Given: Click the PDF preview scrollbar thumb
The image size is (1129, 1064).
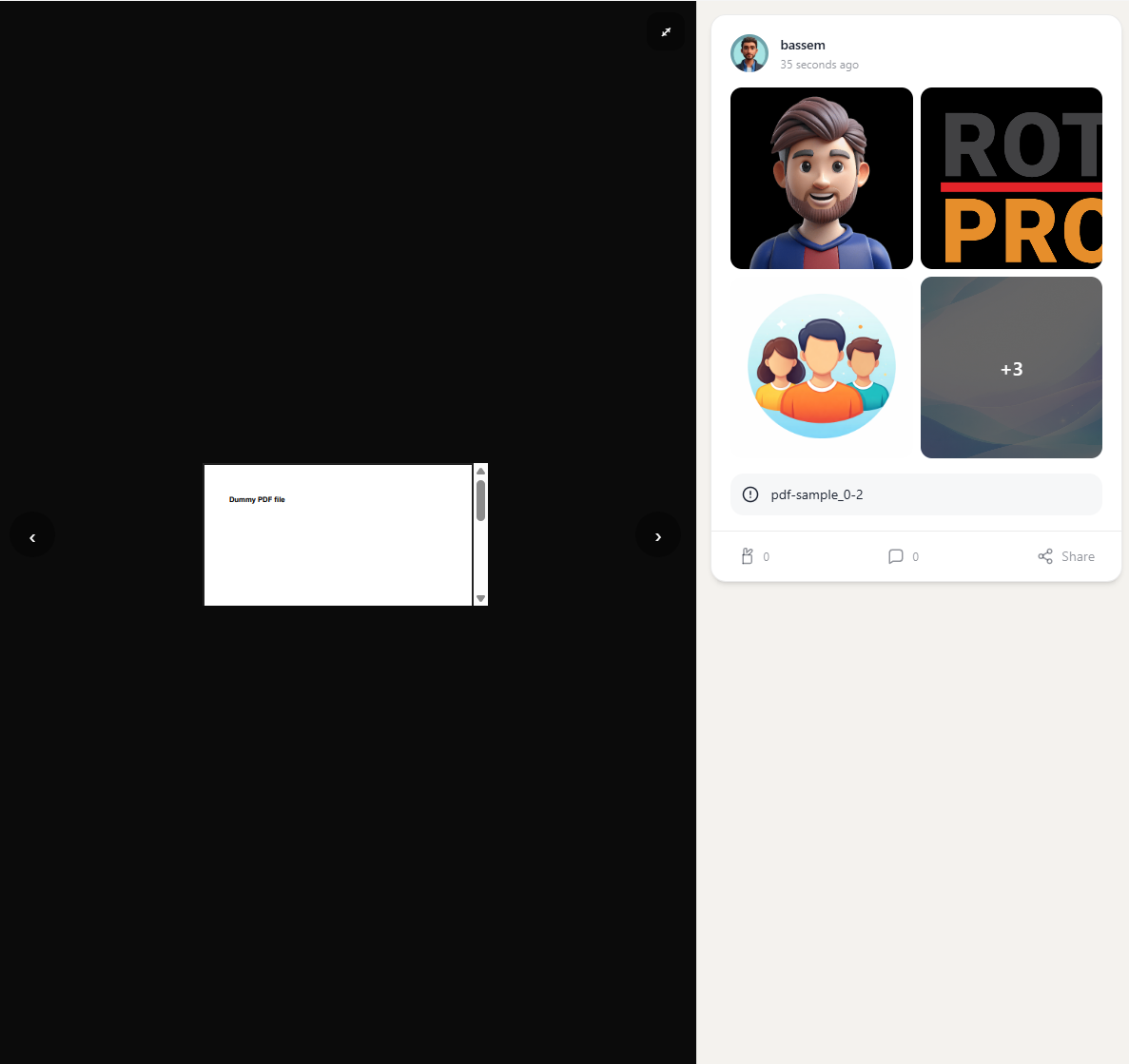Looking at the screenshot, I should coord(480,500).
